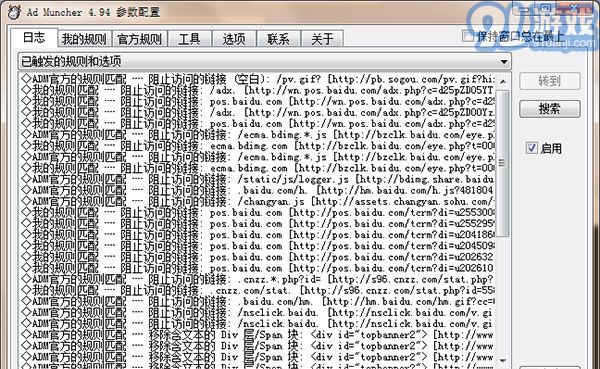
Task: Click the log list scrollbar thumb
Action: click(503, 163)
